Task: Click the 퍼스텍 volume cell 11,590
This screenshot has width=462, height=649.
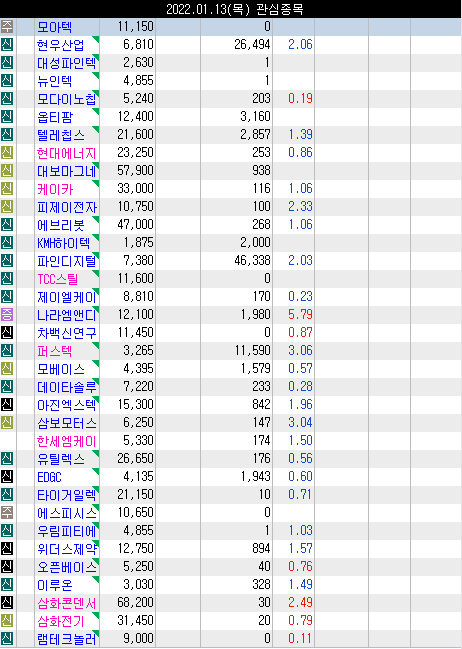Action: pos(253,351)
